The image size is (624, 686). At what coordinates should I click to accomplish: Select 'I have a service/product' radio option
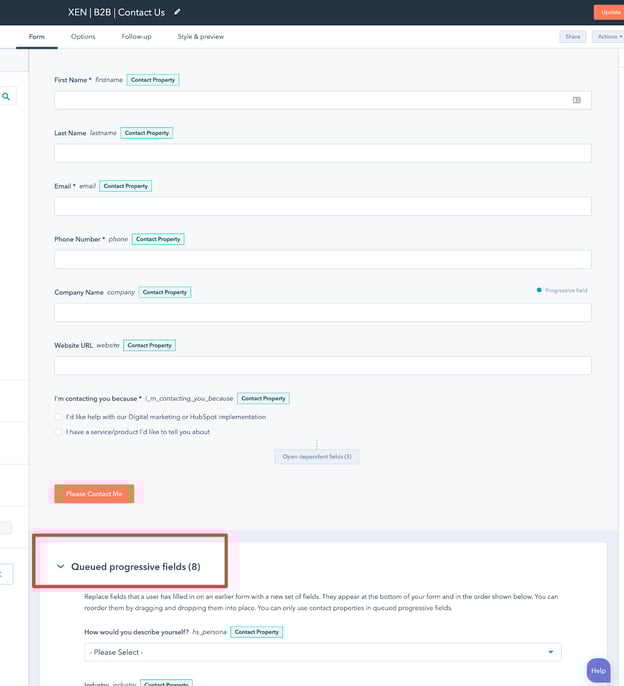coord(59,432)
